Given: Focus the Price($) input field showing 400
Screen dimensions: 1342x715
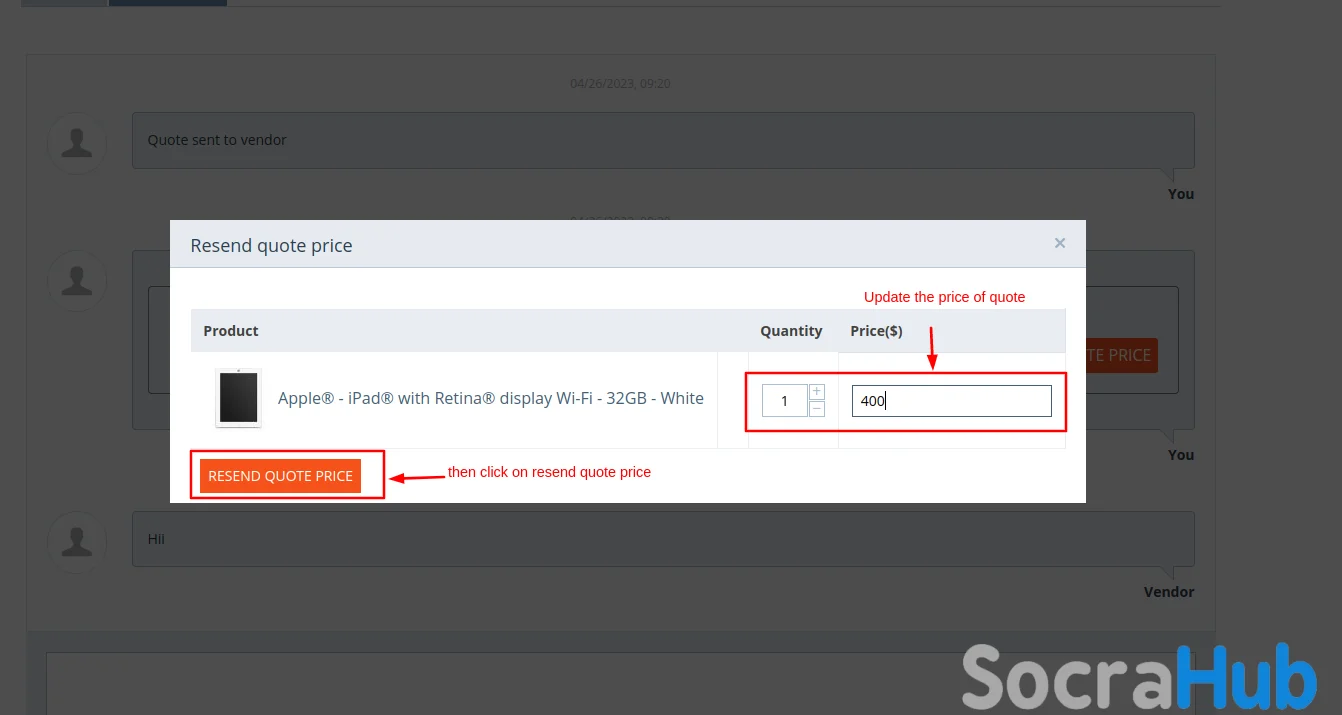Looking at the screenshot, I should click(951, 401).
